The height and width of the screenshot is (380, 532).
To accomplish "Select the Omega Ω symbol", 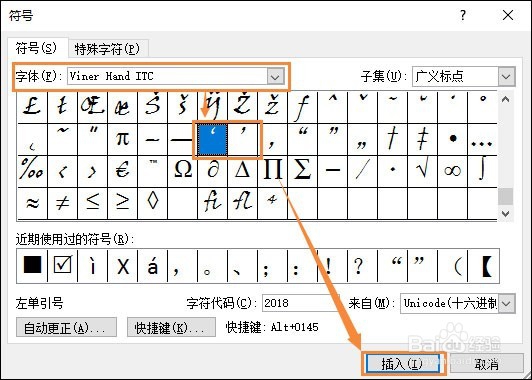I will (183, 171).
